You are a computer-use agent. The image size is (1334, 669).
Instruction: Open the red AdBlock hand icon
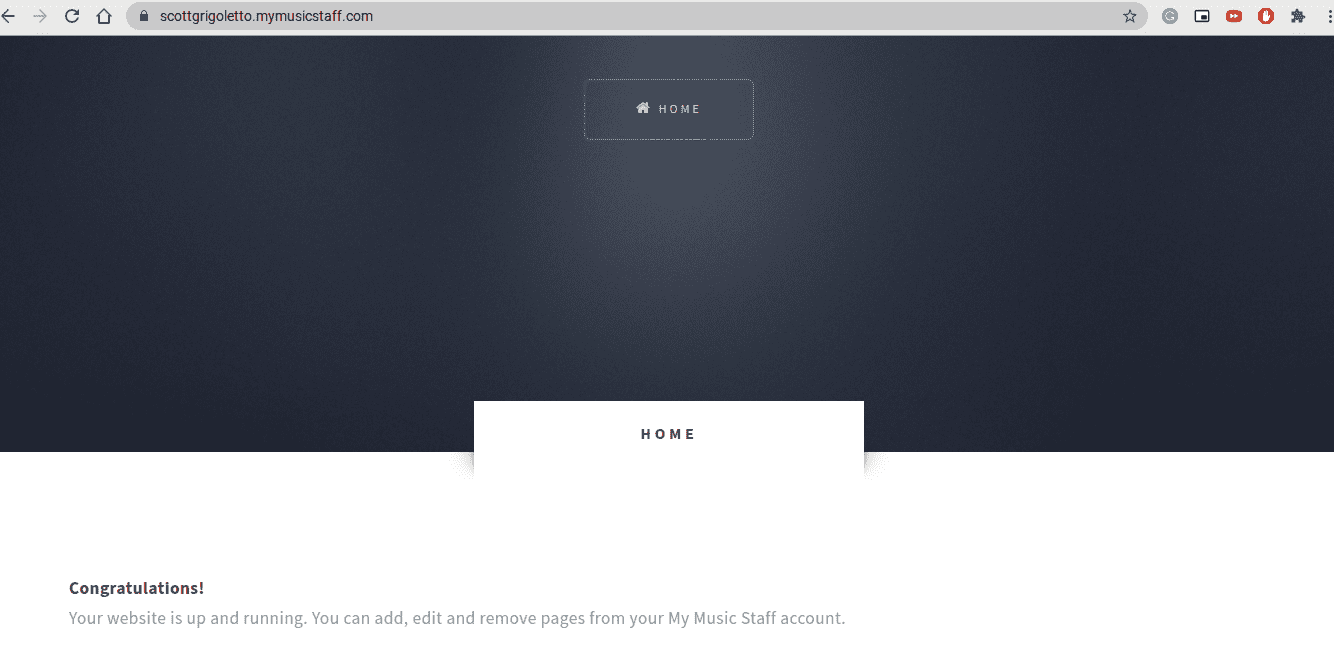(1266, 16)
